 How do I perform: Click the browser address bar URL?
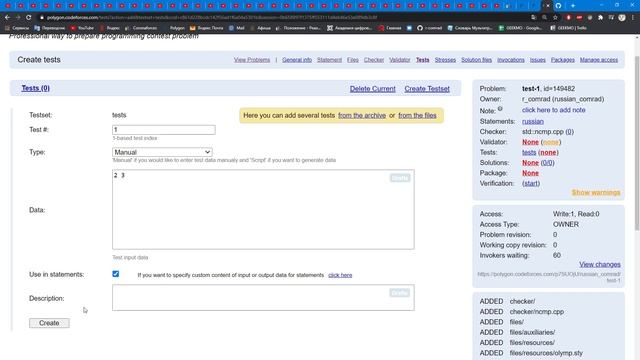coord(212,18)
